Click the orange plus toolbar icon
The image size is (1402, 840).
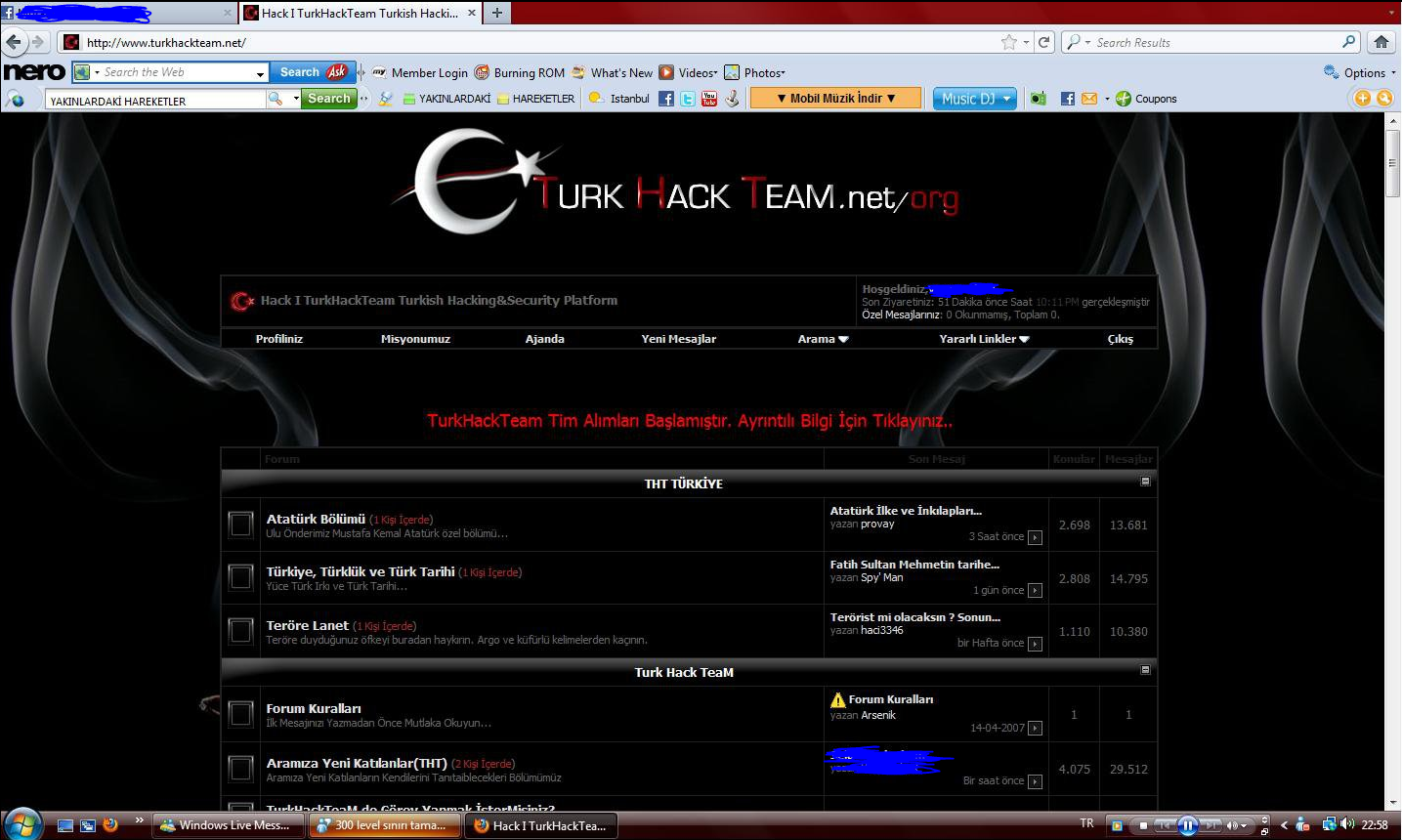(1363, 98)
